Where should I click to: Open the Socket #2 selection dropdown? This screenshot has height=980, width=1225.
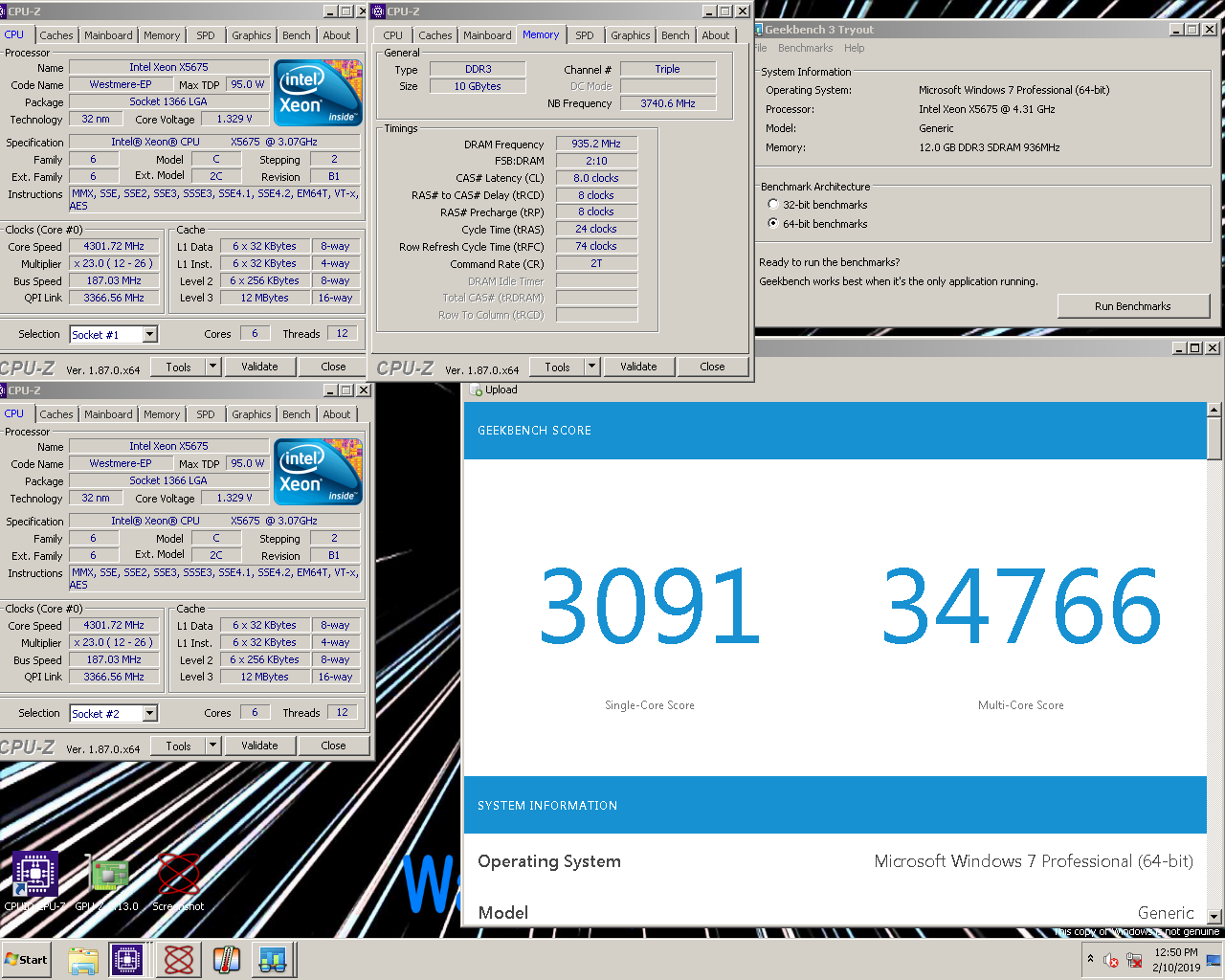149,713
